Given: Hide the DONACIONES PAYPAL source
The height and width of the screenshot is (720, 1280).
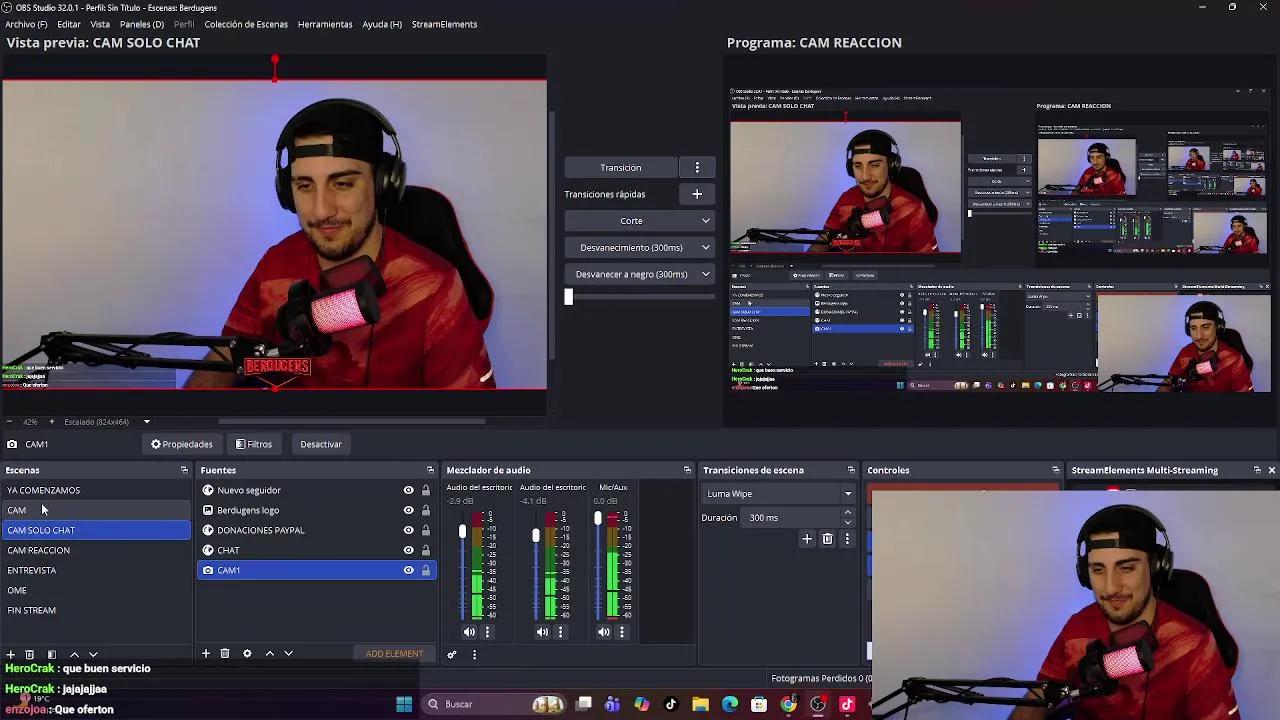Looking at the screenshot, I should click(408, 530).
